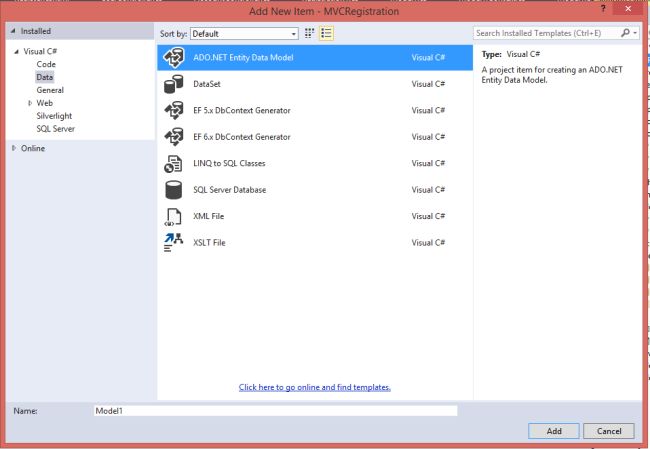Open the dialog help question mark
650x449 pixels.
click(603, 8)
